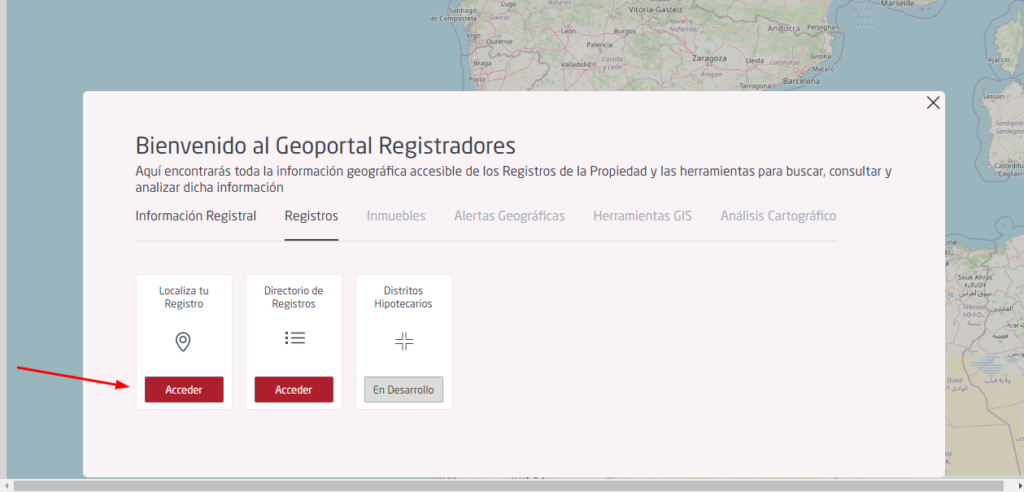
Task: Click the location pin icon
Action: point(183,342)
